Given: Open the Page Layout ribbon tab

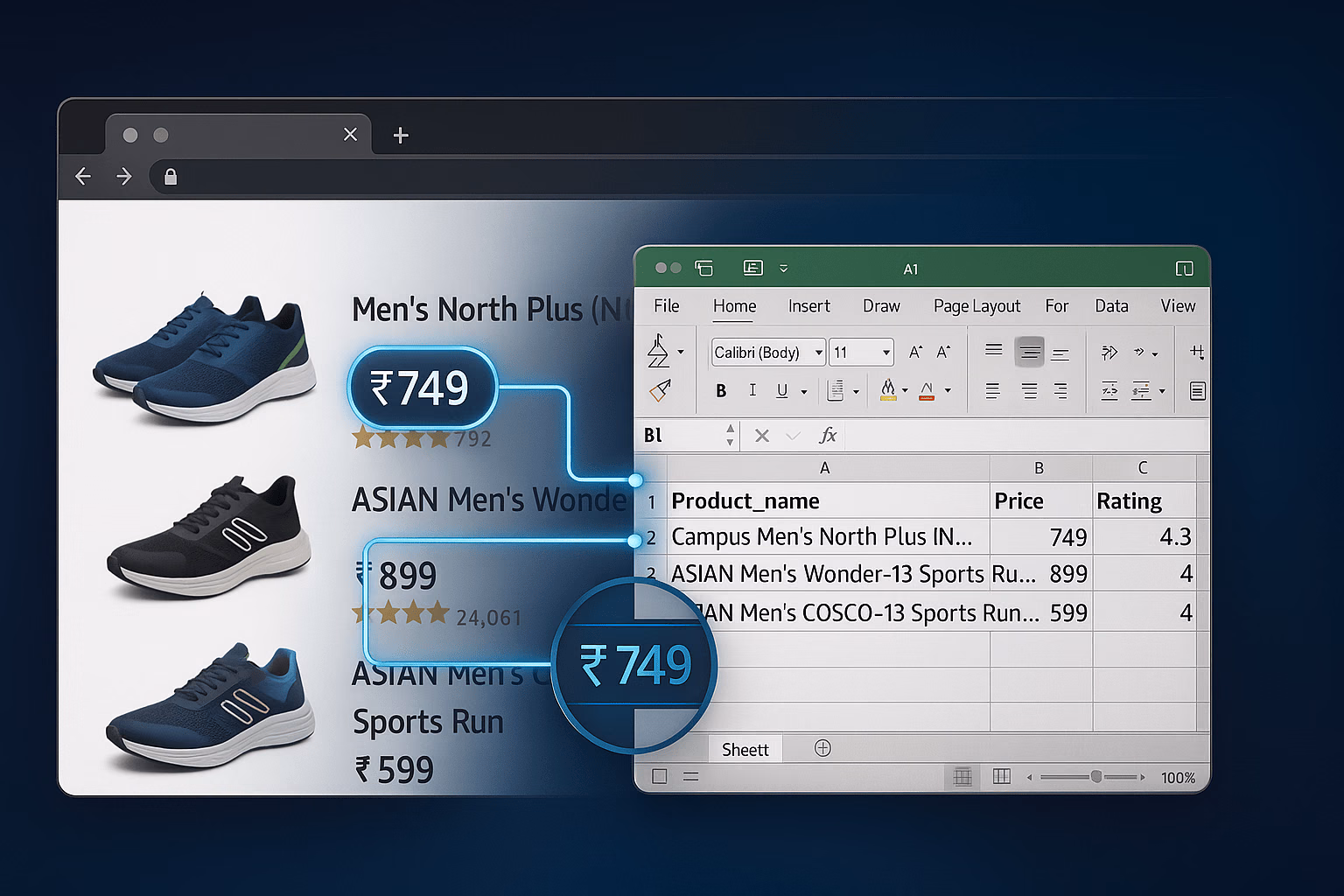Looking at the screenshot, I should point(976,306).
